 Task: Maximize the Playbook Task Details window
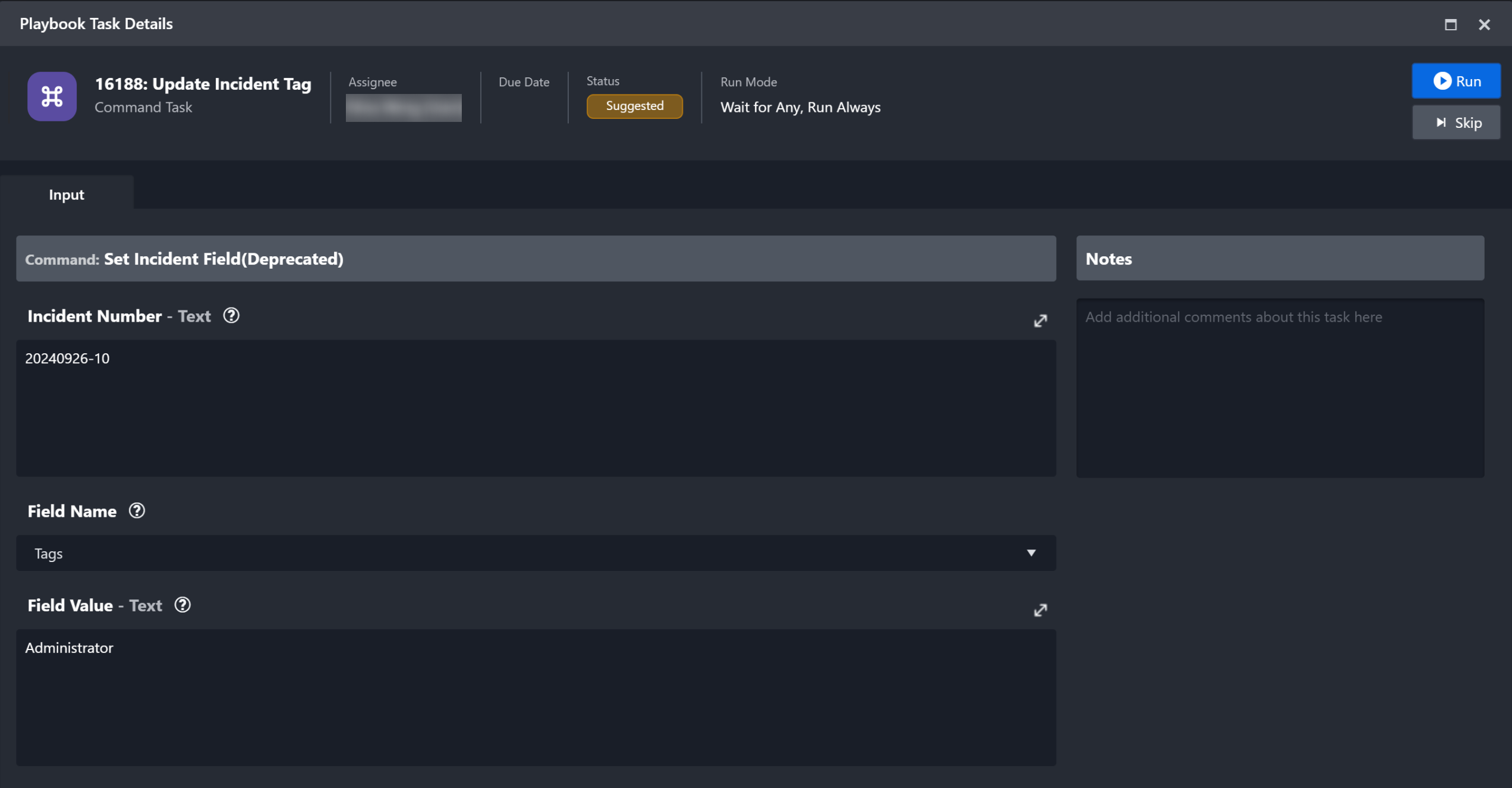tap(1451, 24)
